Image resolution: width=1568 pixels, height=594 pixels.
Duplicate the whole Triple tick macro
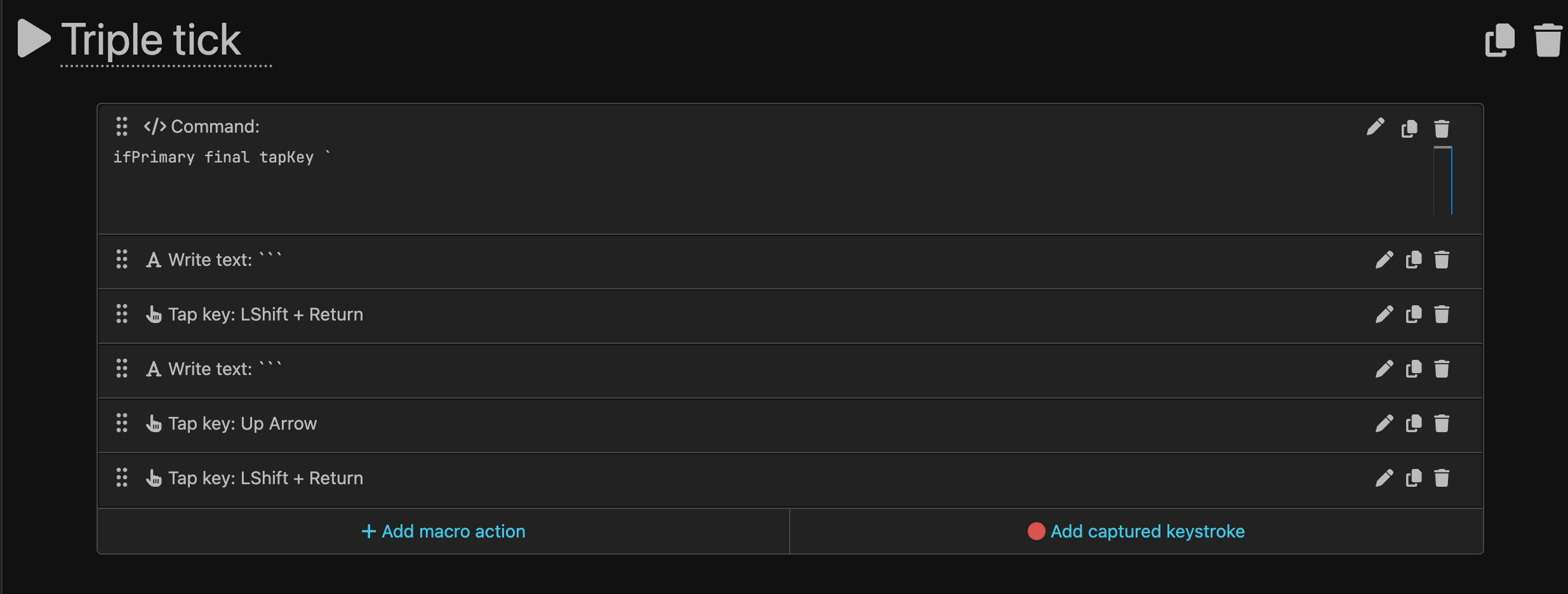(1500, 40)
